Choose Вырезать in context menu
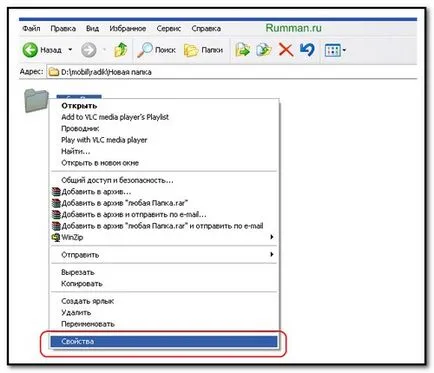 [x=164, y=272]
